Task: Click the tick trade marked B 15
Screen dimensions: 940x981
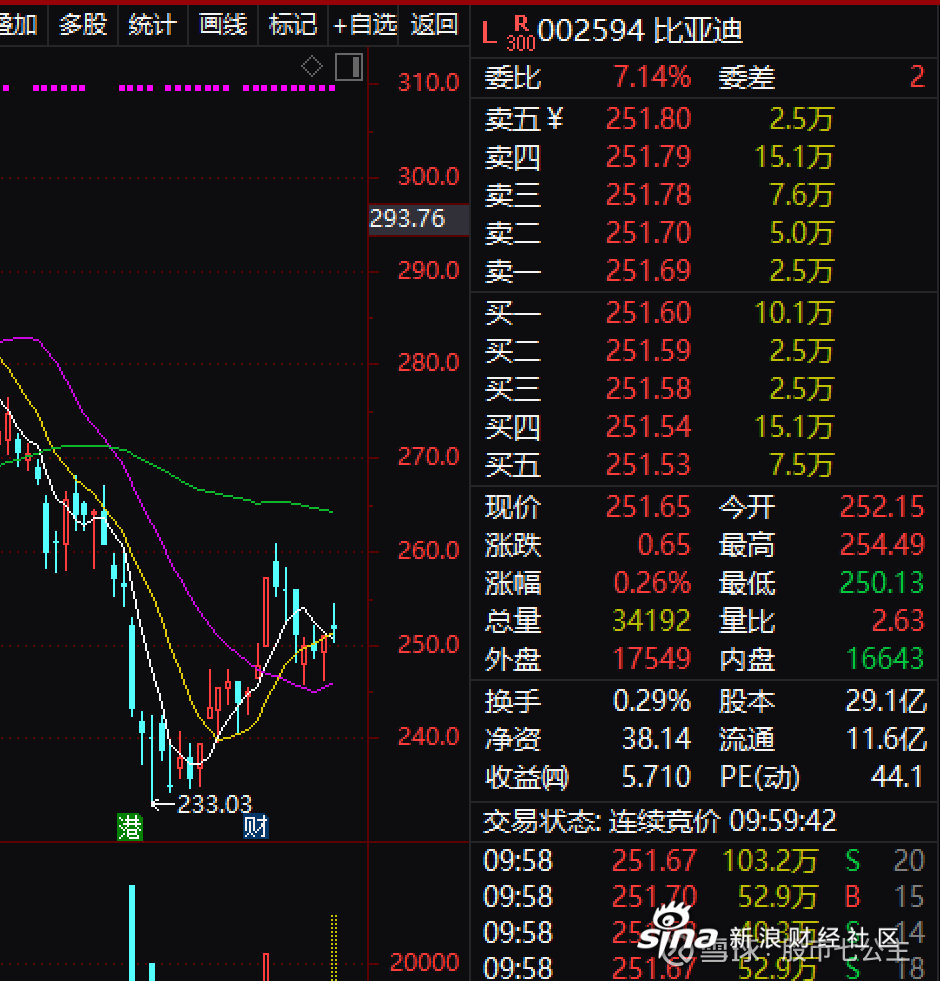Action: (x=704, y=897)
